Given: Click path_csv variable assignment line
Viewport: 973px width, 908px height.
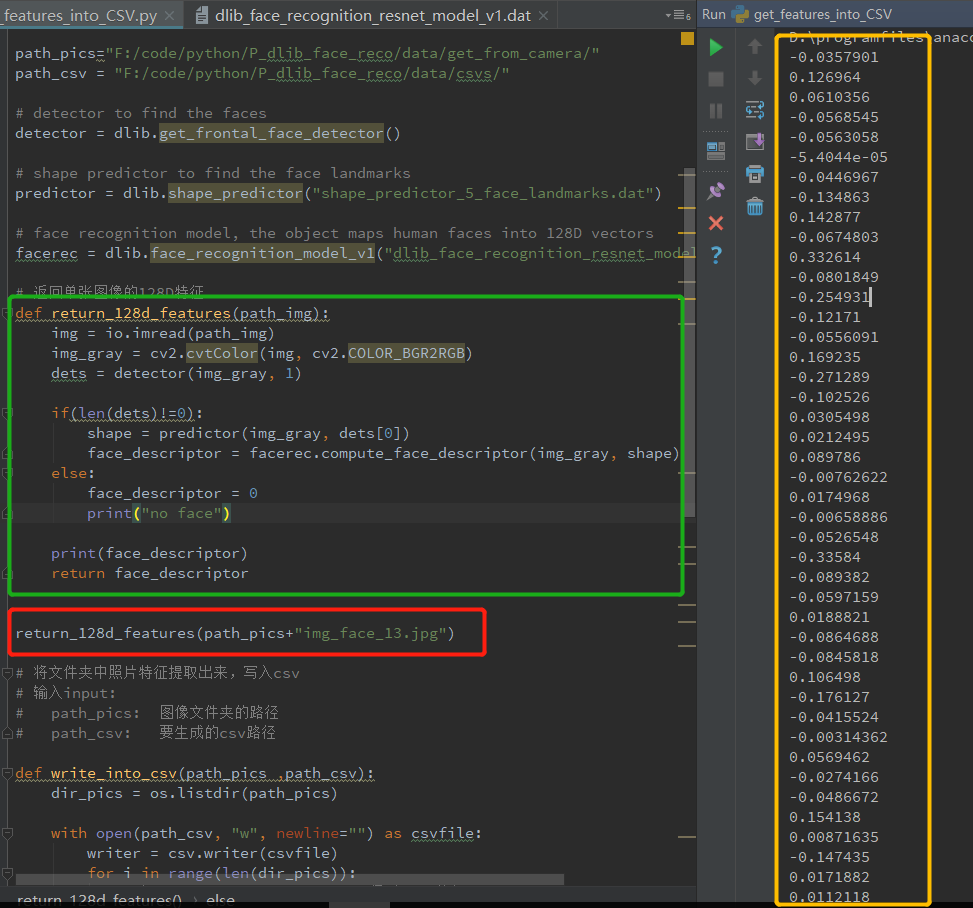Looking at the screenshot, I should 262,74.
